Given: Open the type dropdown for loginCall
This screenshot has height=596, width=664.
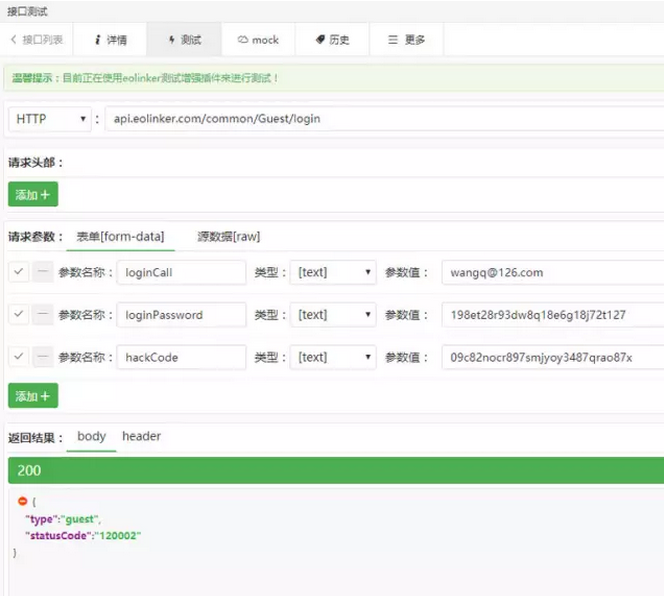Looking at the screenshot, I should (333, 272).
